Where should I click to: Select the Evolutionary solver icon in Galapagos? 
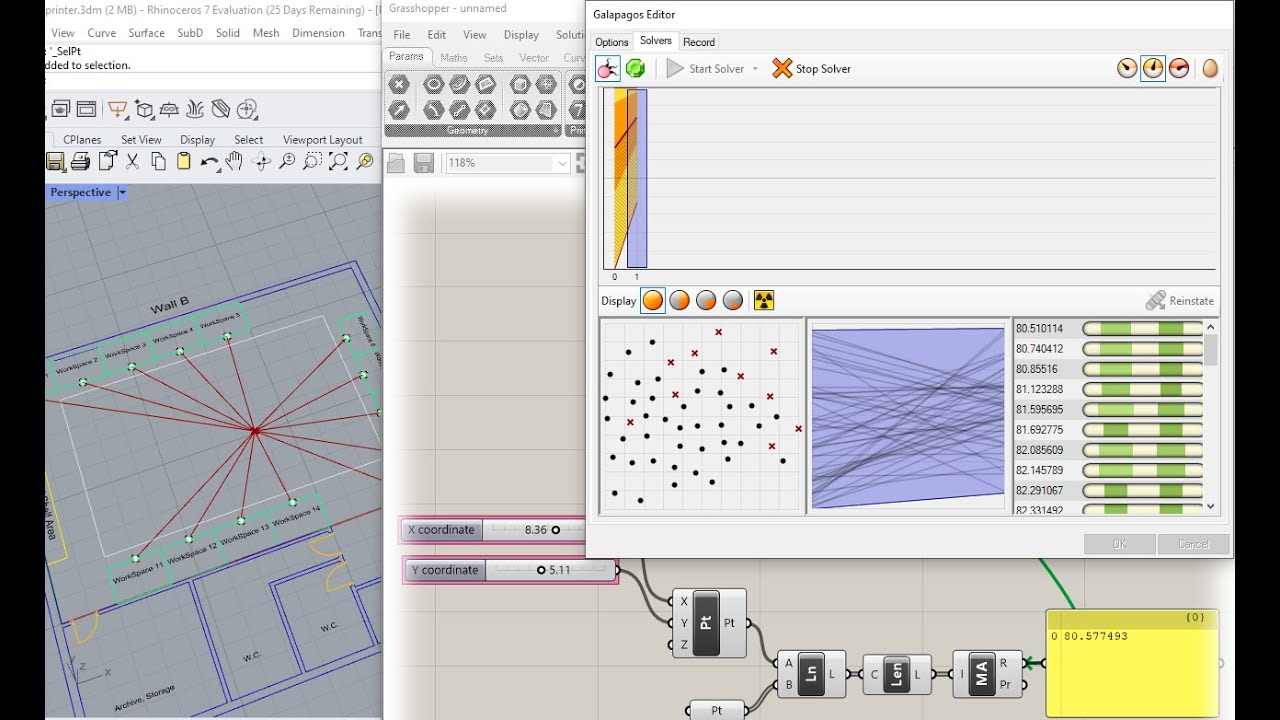point(608,68)
